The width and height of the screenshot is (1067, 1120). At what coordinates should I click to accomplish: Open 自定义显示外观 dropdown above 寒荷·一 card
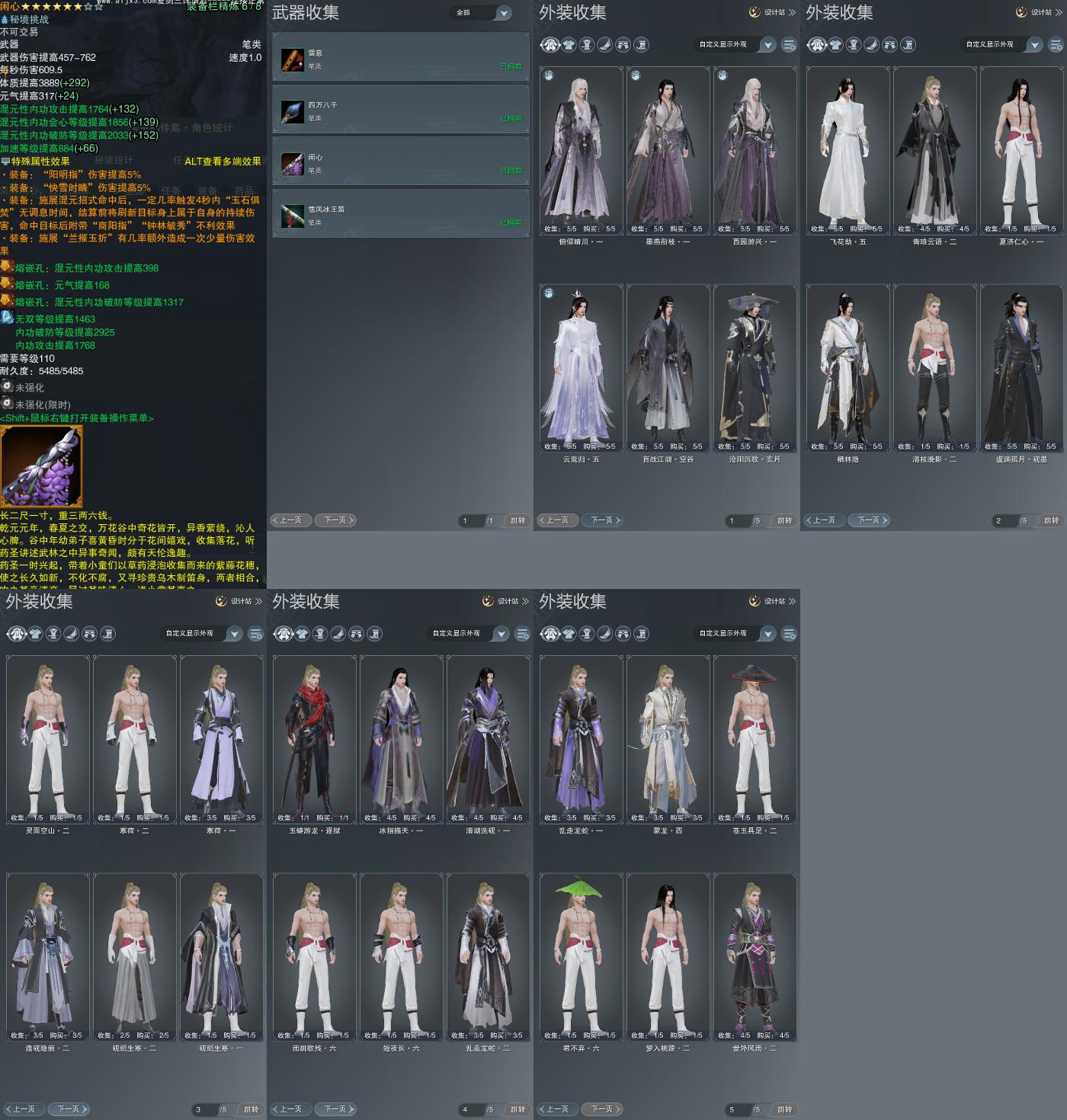201,634
